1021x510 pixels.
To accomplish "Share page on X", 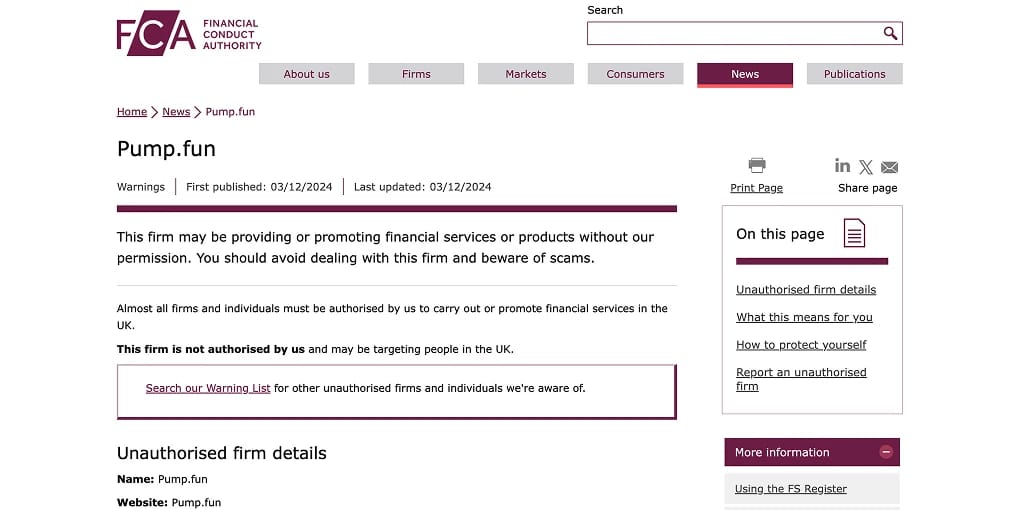I will pos(865,167).
